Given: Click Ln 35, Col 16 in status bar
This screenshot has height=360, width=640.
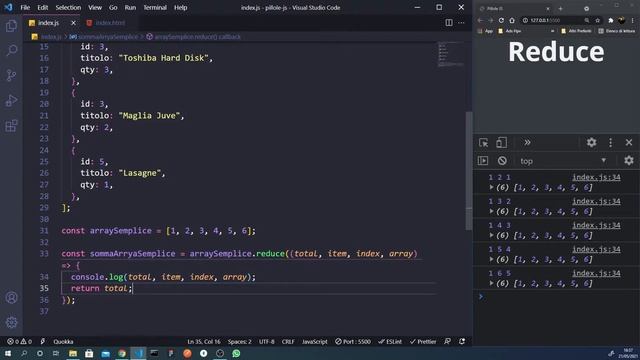Looking at the screenshot, I should (204, 342).
